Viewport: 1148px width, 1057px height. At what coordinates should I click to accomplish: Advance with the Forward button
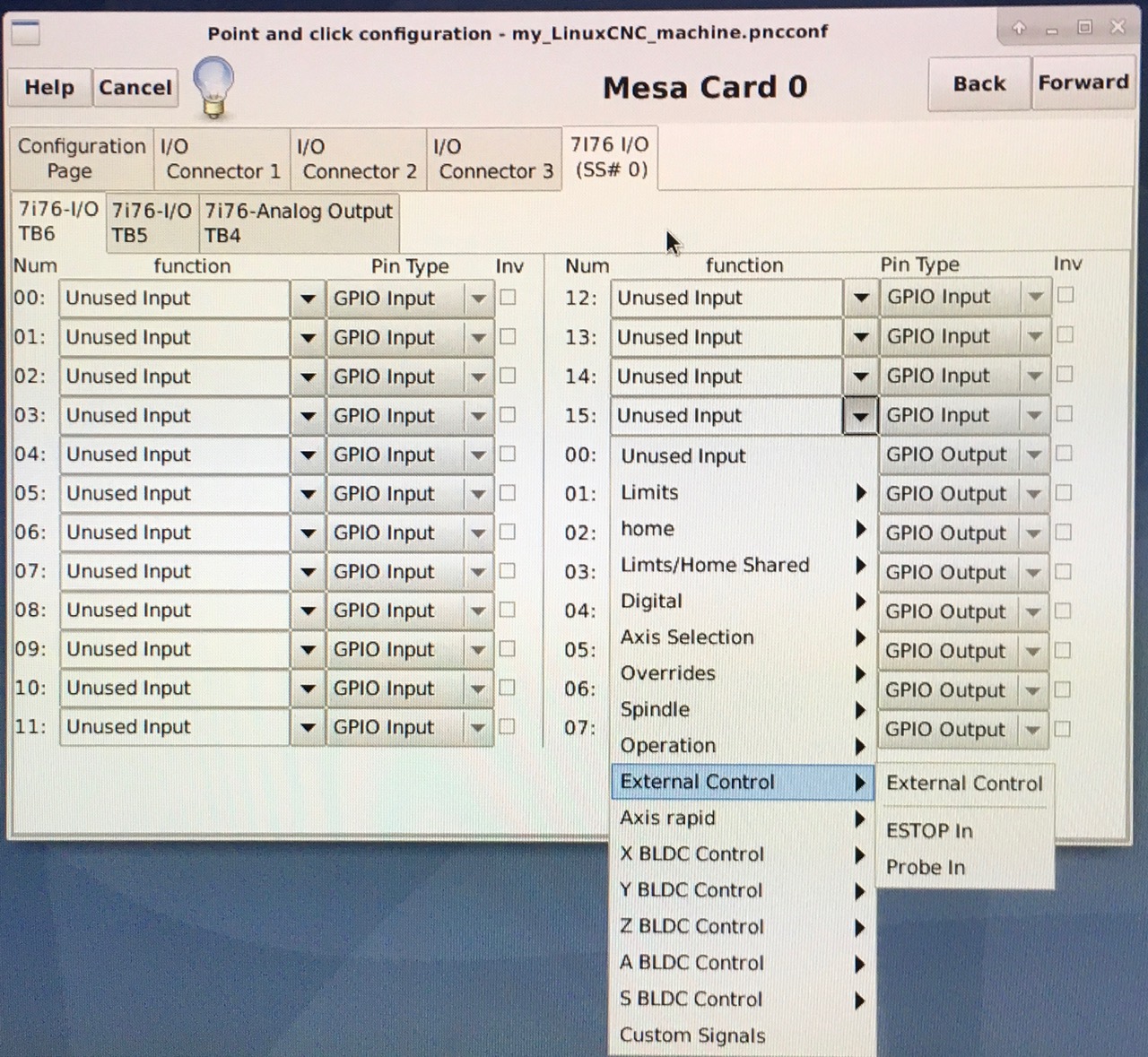pyautogui.click(x=1083, y=83)
